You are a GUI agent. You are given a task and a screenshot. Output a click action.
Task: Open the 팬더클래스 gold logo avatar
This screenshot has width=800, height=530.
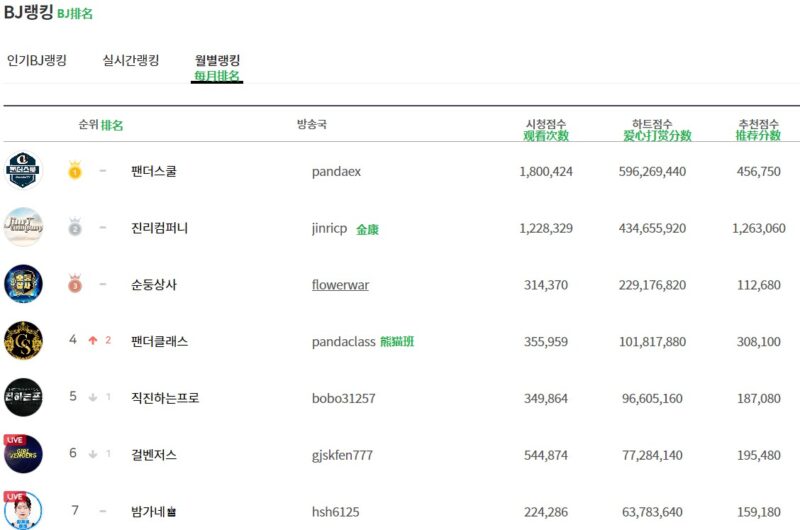click(x=24, y=341)
